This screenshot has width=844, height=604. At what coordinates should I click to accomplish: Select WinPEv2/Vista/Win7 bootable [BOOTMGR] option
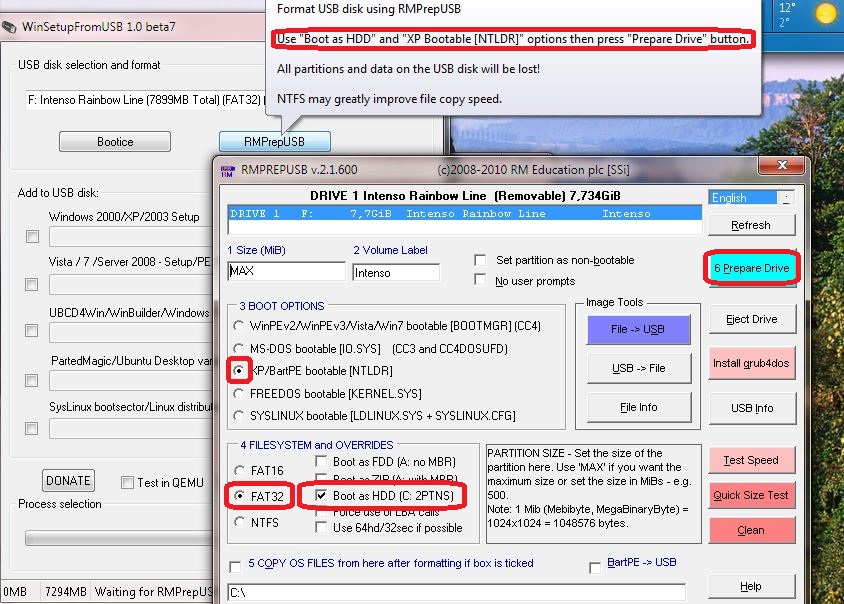tap(238, 326)
